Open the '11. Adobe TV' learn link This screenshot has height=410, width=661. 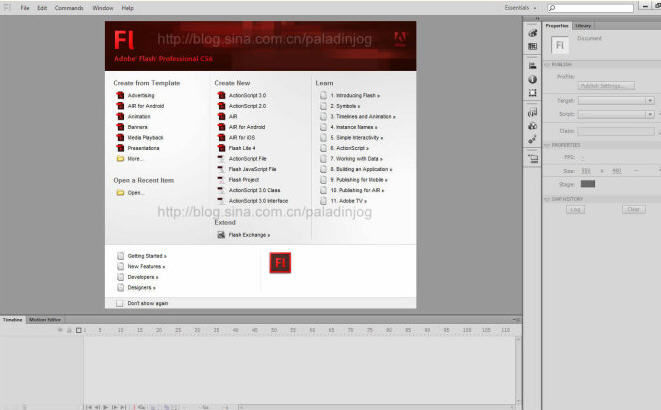click(348, 201)
